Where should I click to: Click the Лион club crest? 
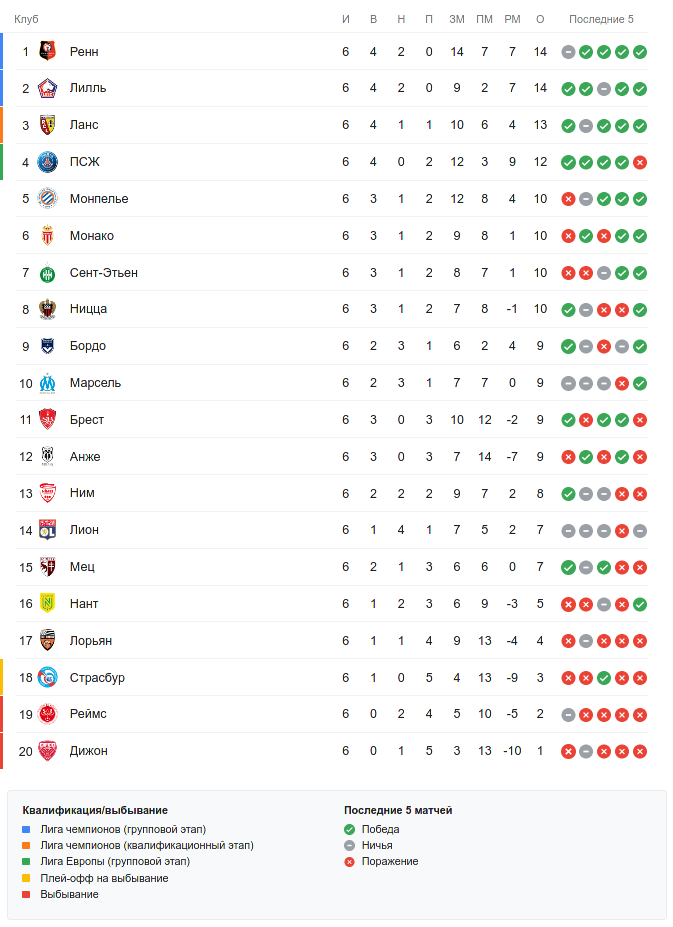(47, 530)
